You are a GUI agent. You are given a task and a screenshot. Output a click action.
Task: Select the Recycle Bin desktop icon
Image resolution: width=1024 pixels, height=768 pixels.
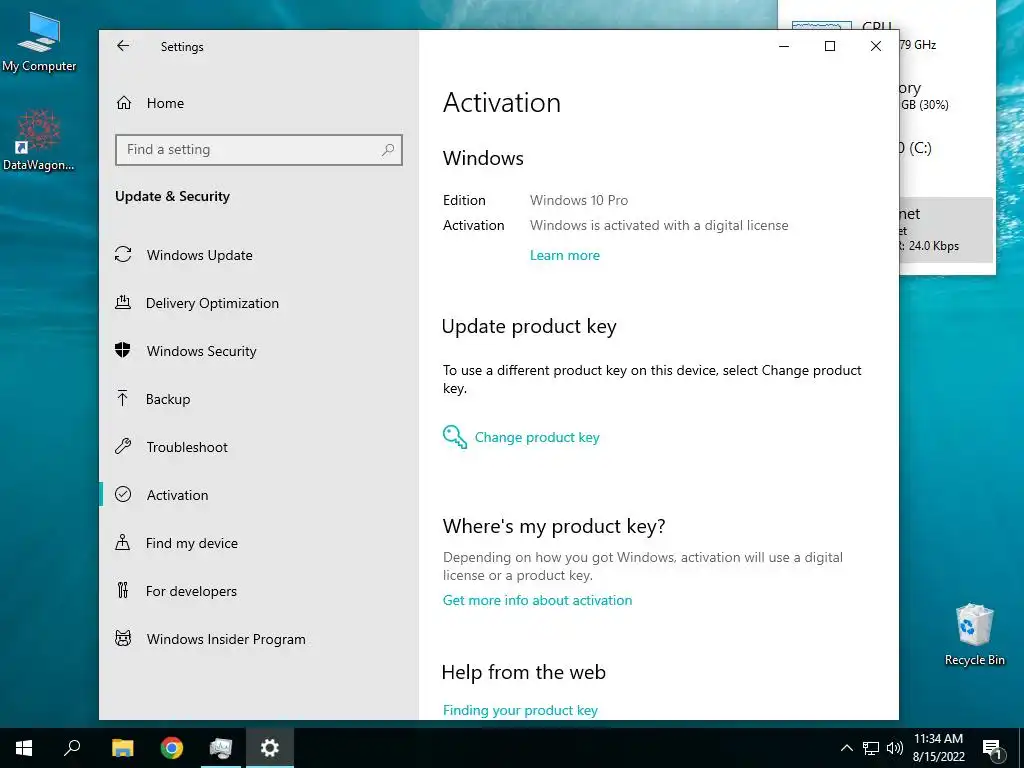974,635
